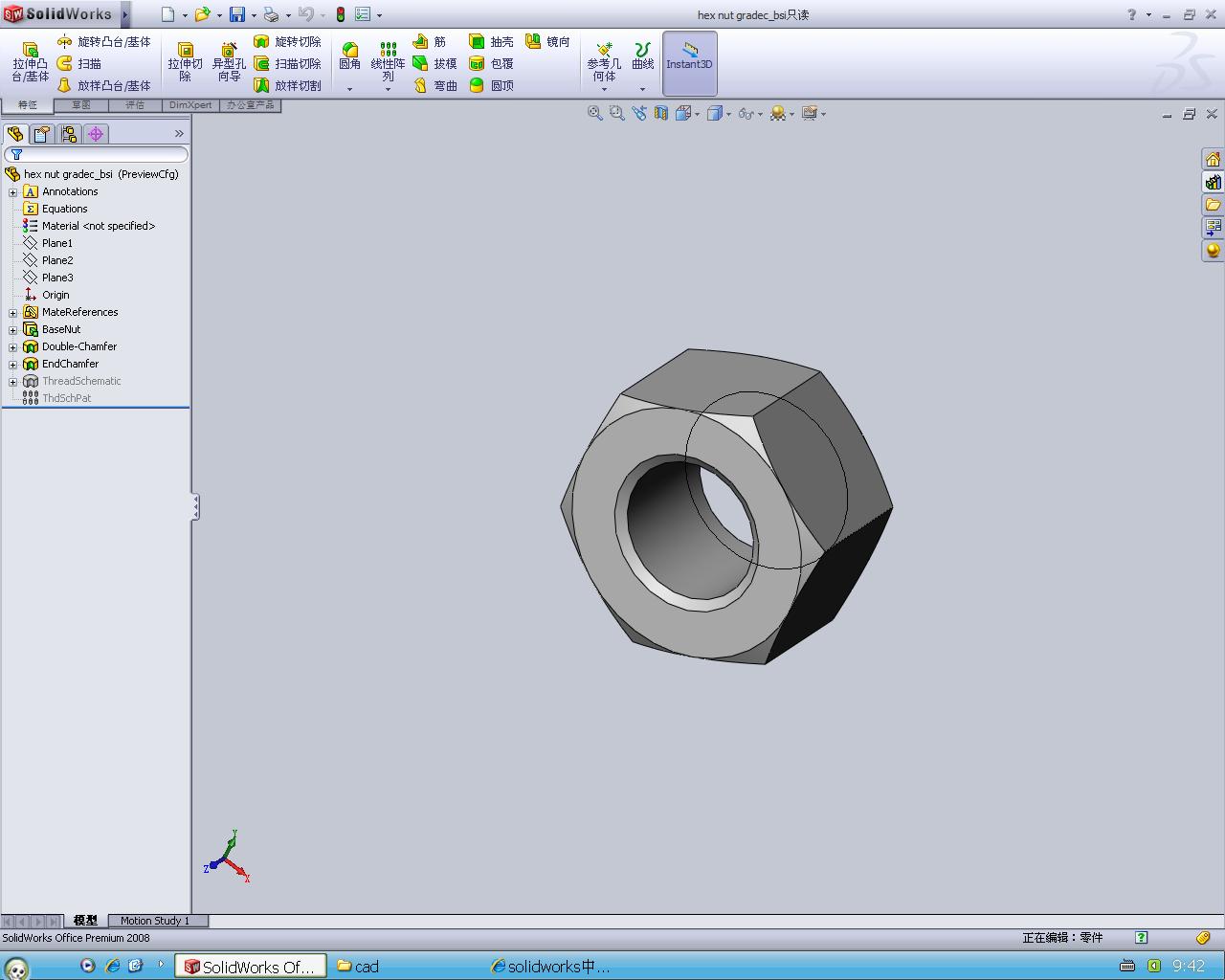Click the hex nut model in viewport

726,506
